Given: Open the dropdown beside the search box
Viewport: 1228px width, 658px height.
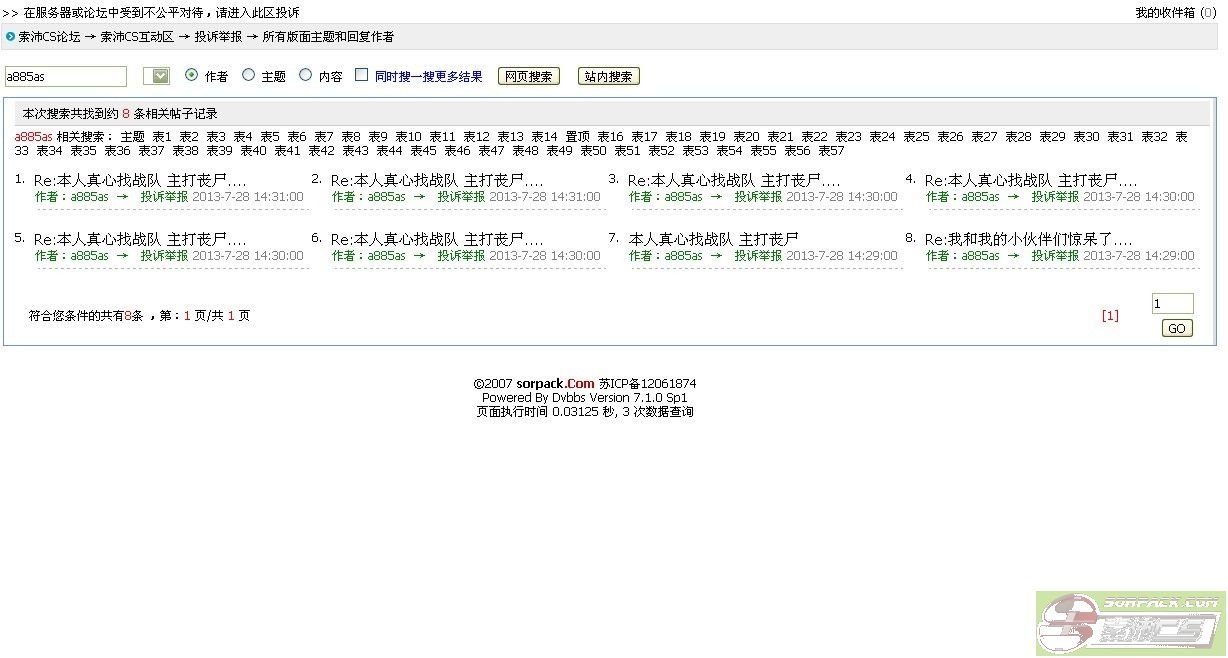Looking at the screenshot, I should click(x=157, y=76).
